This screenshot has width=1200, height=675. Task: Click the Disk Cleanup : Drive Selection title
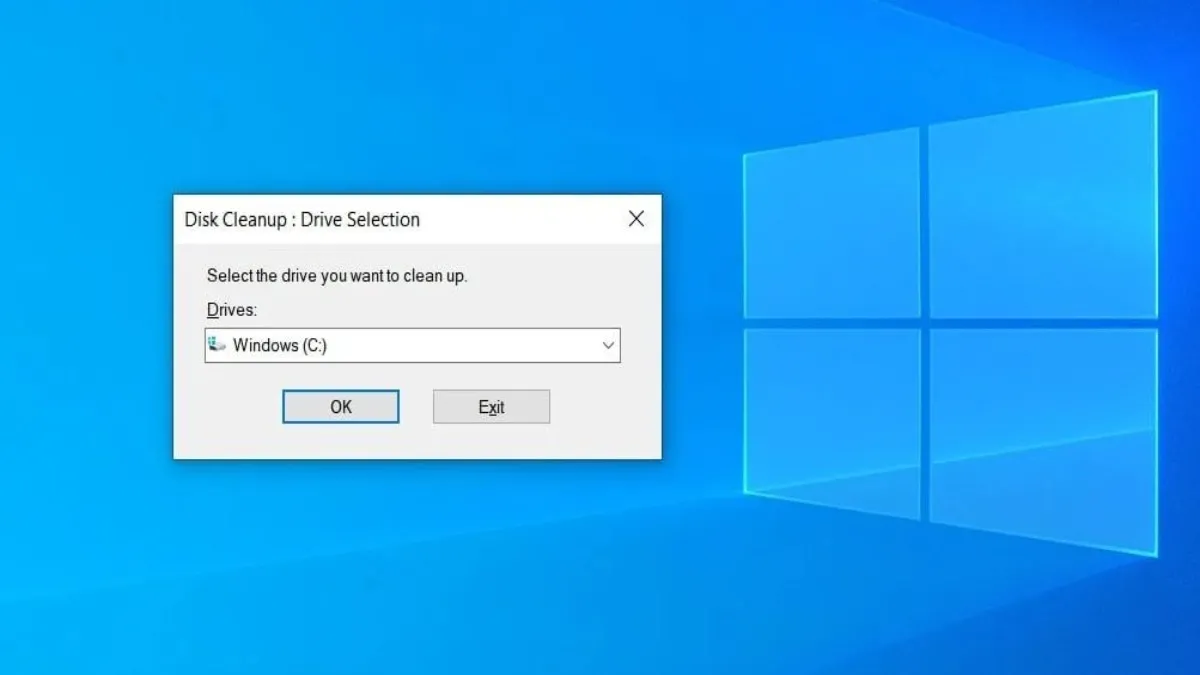point(302,220)
